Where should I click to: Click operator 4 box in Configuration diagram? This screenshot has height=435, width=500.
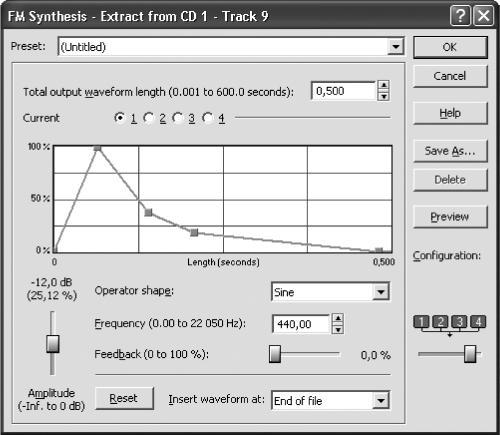(x=478, y=322)
